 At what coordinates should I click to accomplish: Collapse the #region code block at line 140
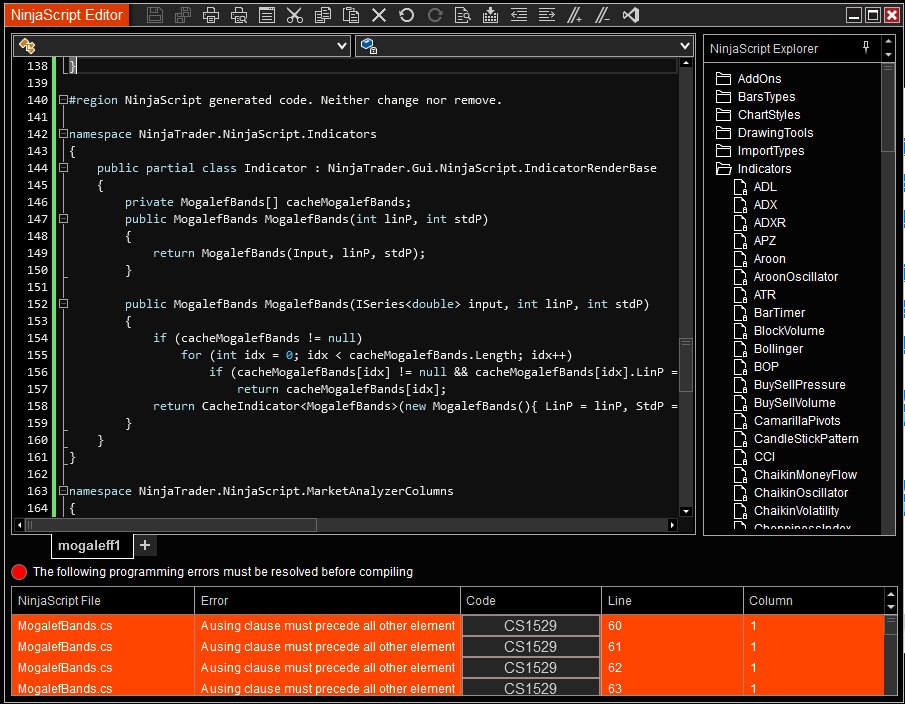click(x=64, y=100)
